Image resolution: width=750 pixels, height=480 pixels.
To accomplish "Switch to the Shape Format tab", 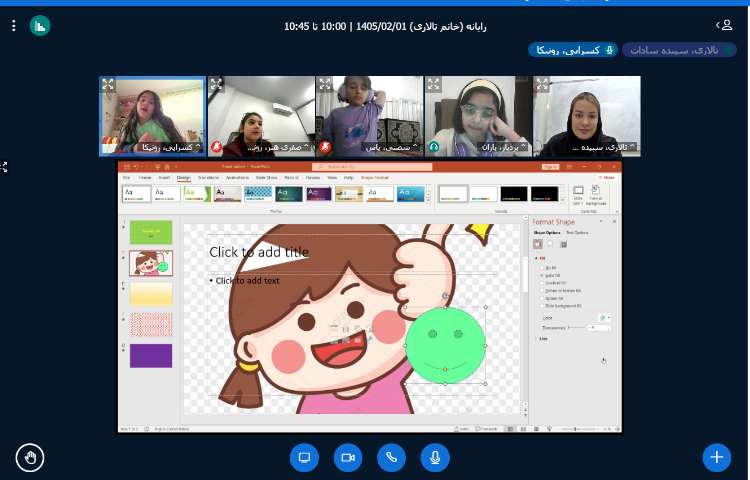I will tap(374, 178).
